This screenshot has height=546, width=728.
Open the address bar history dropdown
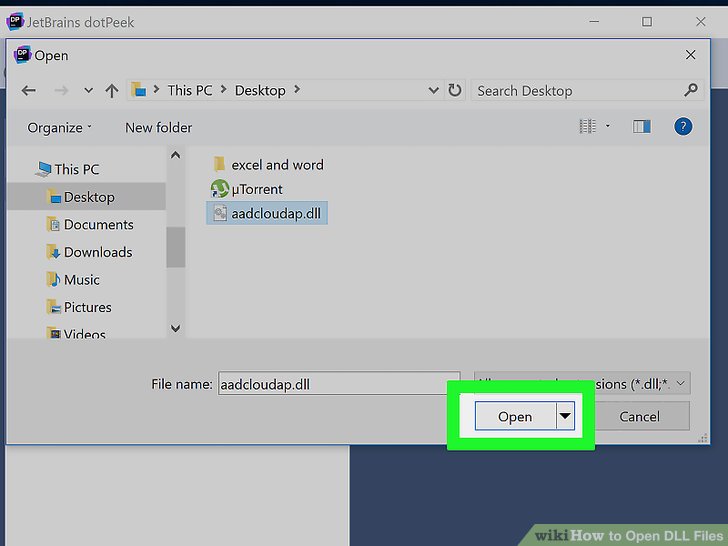coord(433,90)
